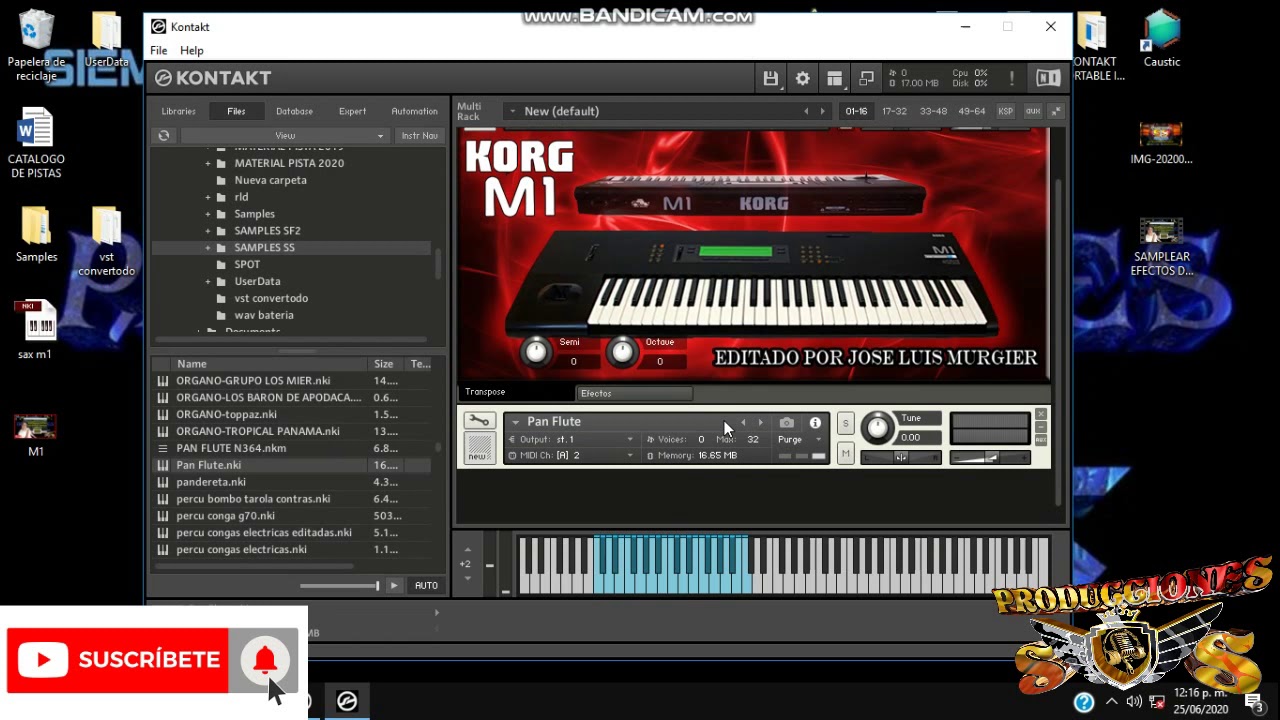The image size is (1280, 720).
Task: Open Kontakt options gear
Action: click(802, 78)
